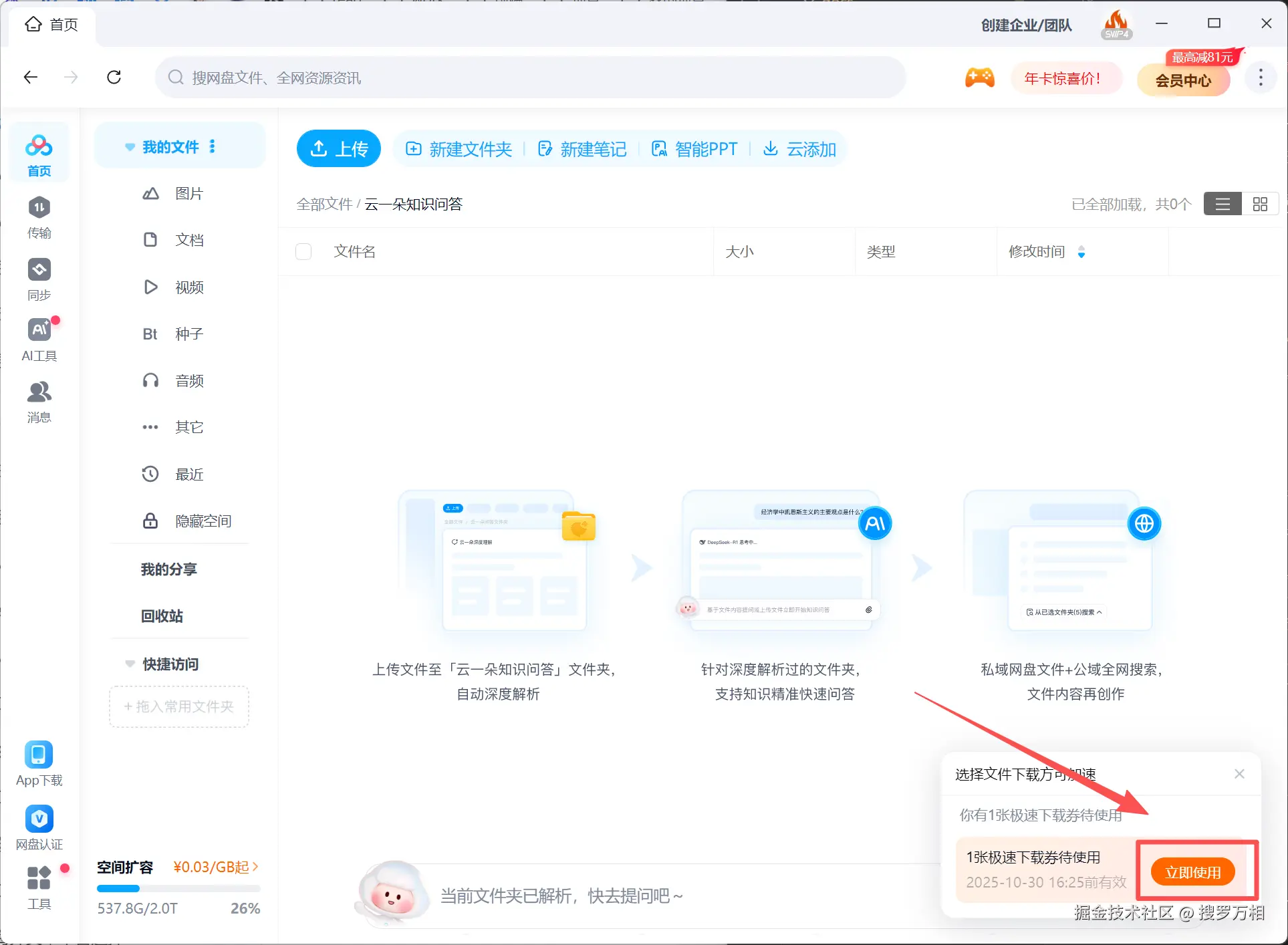The width and height of the screenshot is (1288, 945).
Task: Click the 上传 upload button
Action: click(x=339, y=148)
